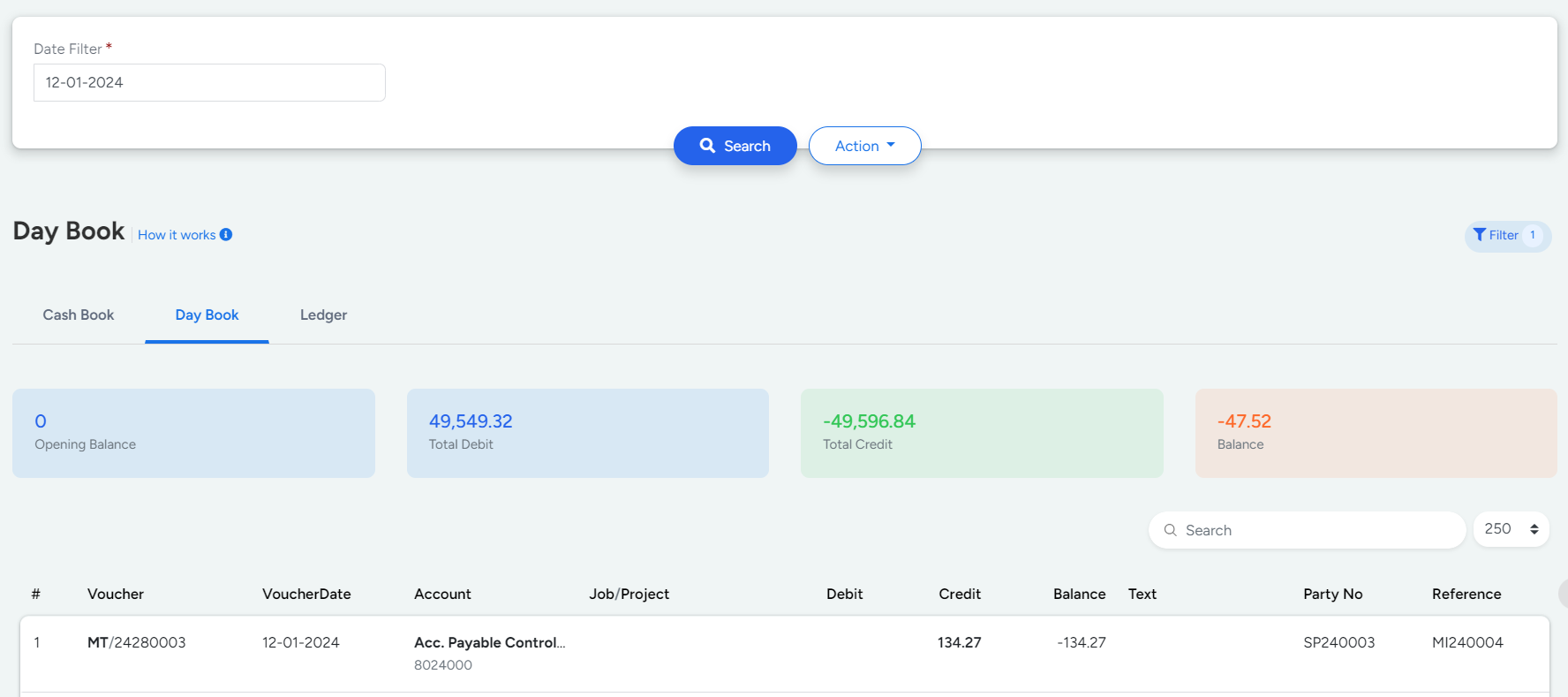Click the Debit column header

(844, 594)
